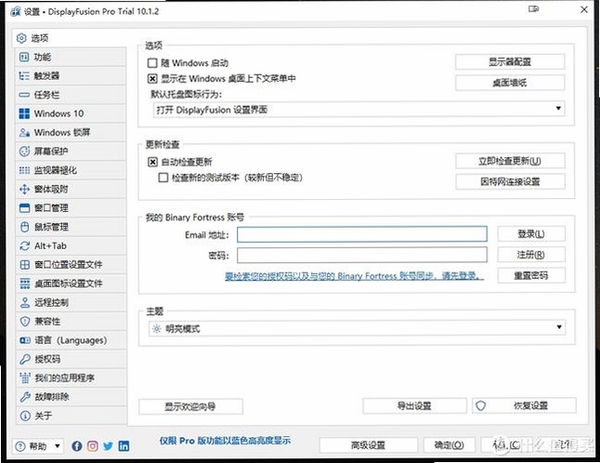
Task: Click the 窗口位置设置文件 icon
Action: pos(24,264)
